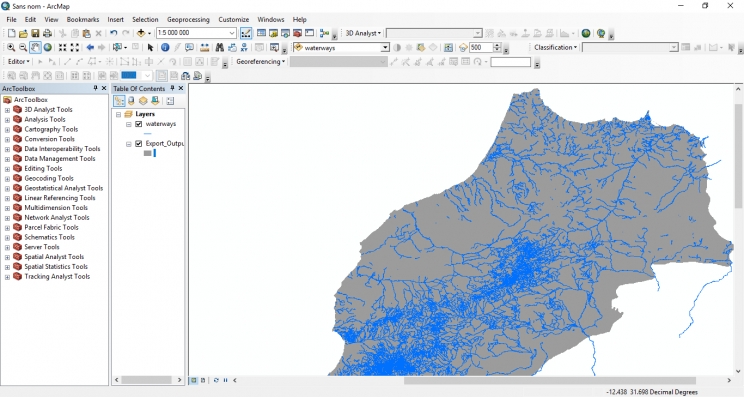The width and height of the screenshot is (744, 397).
Task: Click the Full Extent globe icon
Action: pyautogui.click(x=48, y=47)
